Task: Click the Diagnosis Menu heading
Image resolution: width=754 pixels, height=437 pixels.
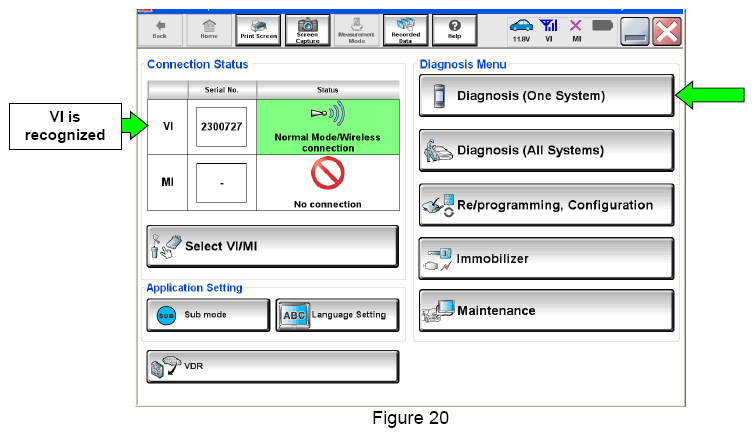Action: click(463, 64)
